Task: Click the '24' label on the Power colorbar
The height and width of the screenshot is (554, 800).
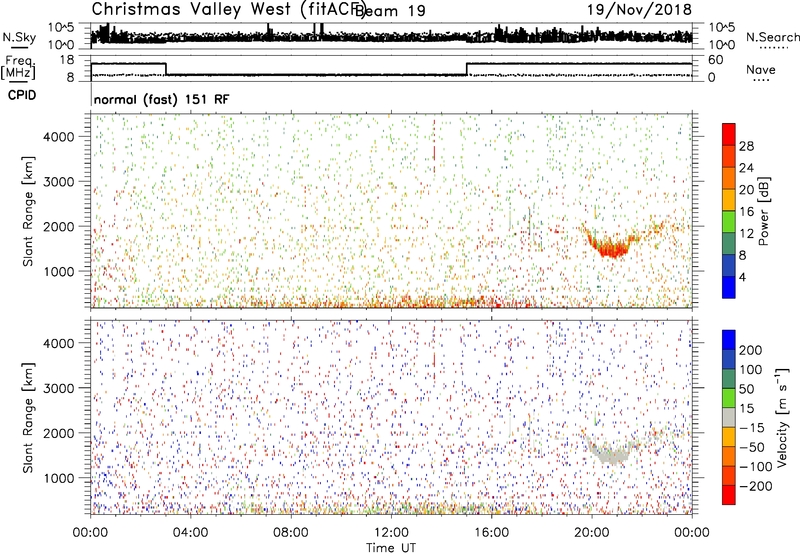Action: click(746, 168)
